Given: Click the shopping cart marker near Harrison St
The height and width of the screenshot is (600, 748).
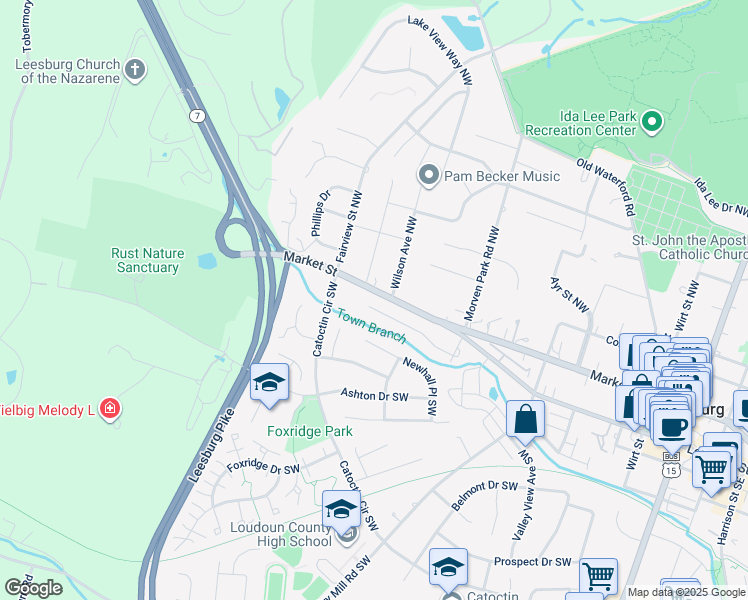Looking at the screenshot, I should pos(711,472).
